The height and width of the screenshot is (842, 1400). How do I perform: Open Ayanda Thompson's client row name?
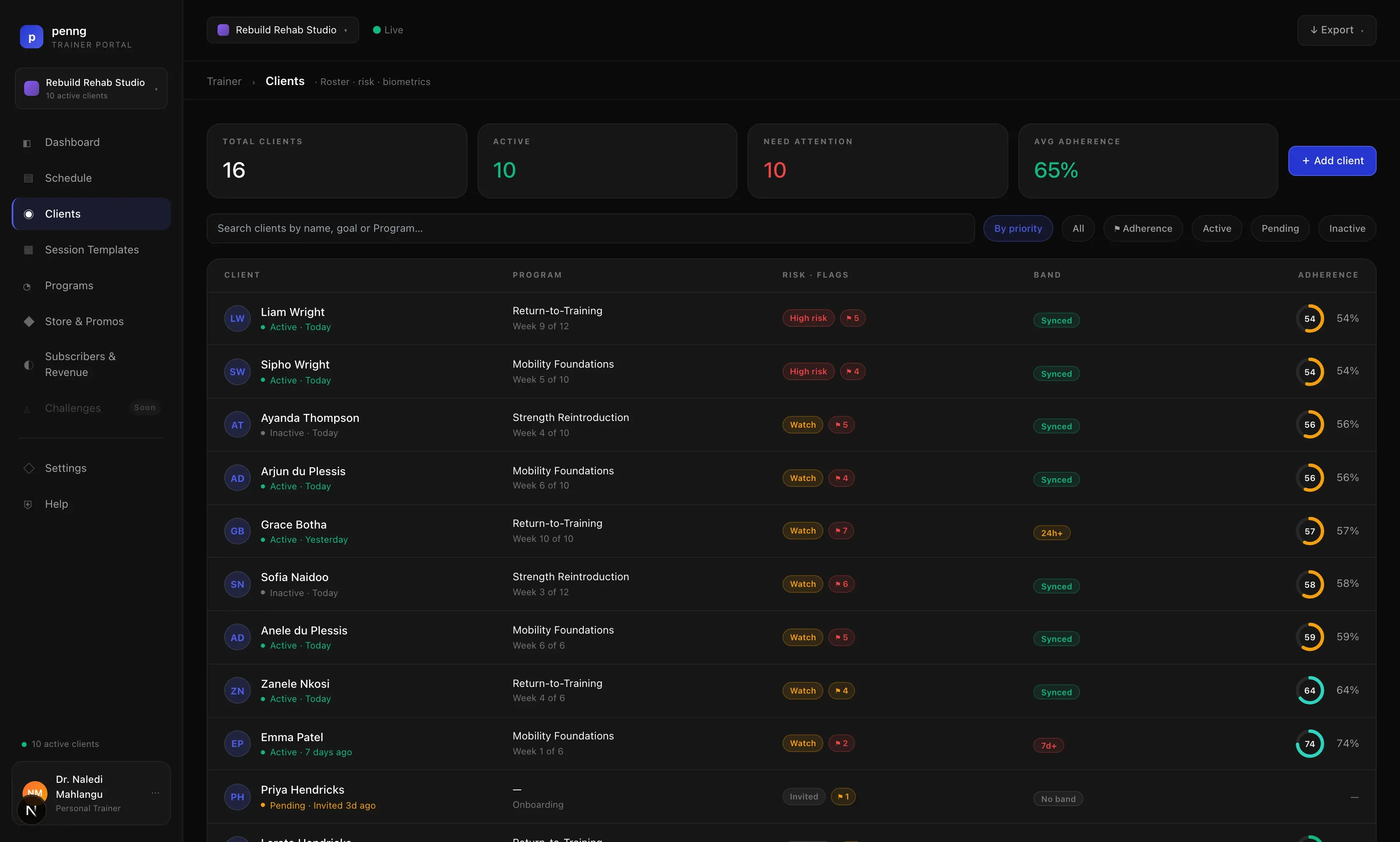coord(310,418)
